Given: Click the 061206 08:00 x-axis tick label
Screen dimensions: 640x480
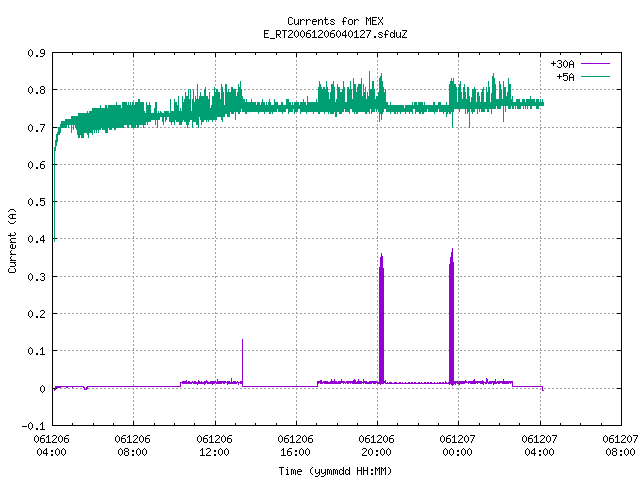Looking at the screenshot, I should pos(133,446).
